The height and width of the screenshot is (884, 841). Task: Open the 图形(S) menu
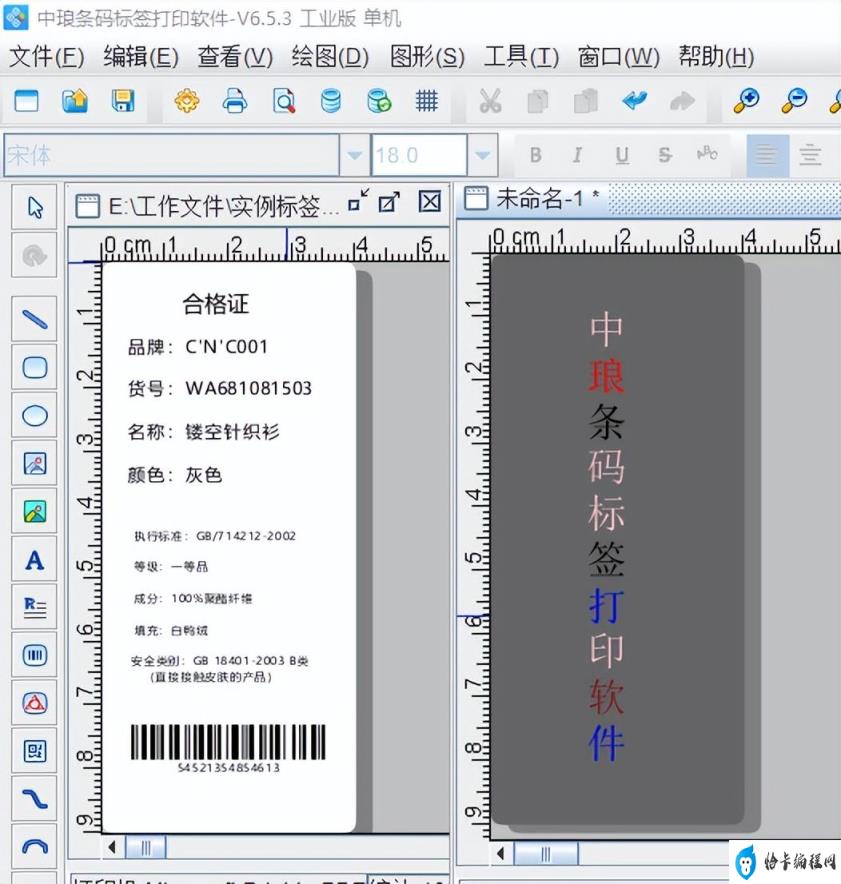tap(427, 57)
